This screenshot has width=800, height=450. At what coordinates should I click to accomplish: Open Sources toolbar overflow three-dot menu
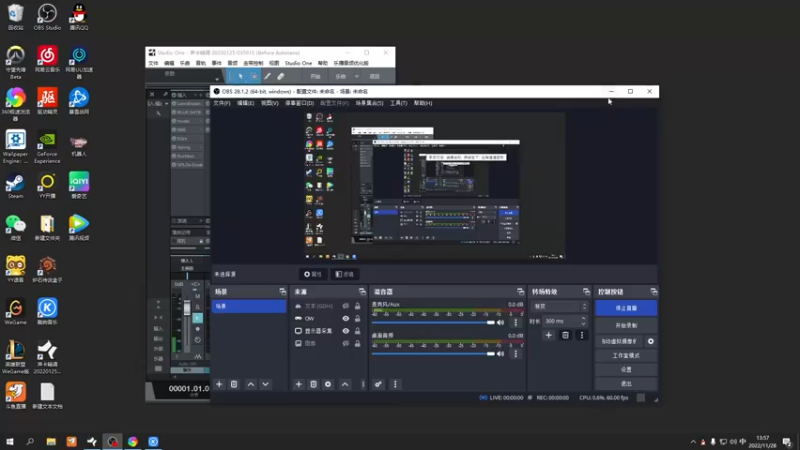point(363,384)
